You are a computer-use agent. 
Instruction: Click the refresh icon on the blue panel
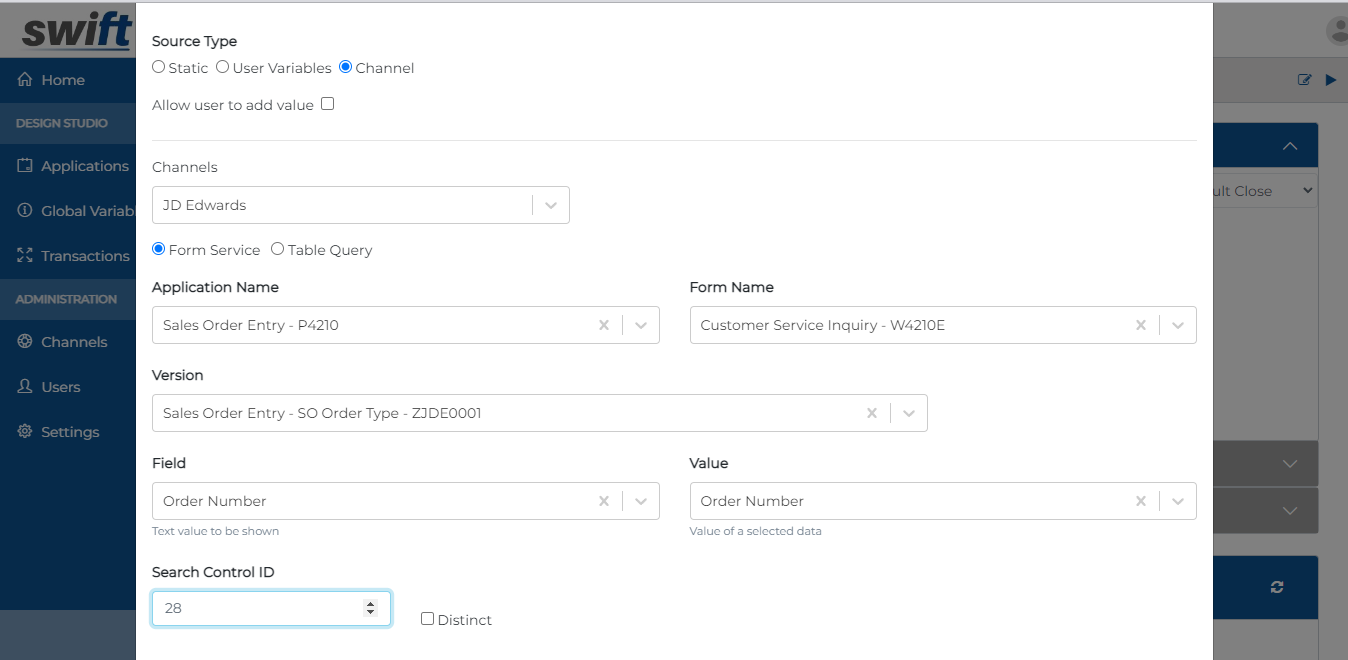pos(1276,587)
